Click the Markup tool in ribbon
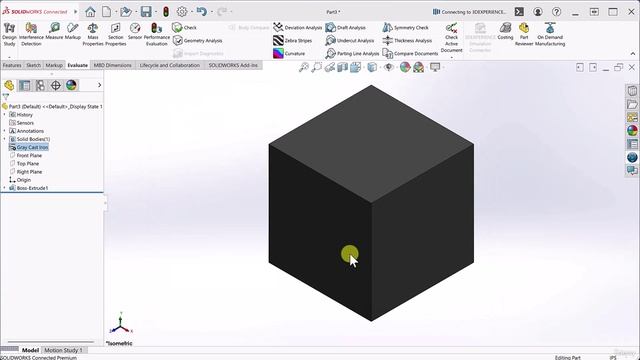Image resolution: width=640 pixels, height=360 pixels. click(73, 31)
